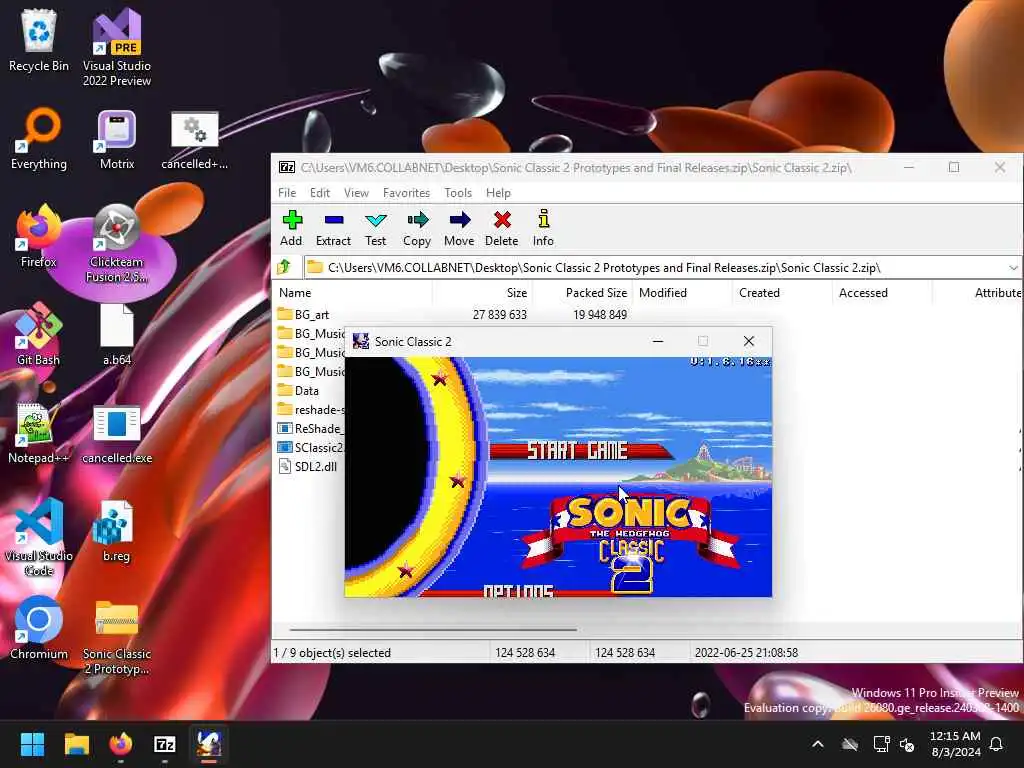Open the File menu in 7-Zip

click(287, 193)
